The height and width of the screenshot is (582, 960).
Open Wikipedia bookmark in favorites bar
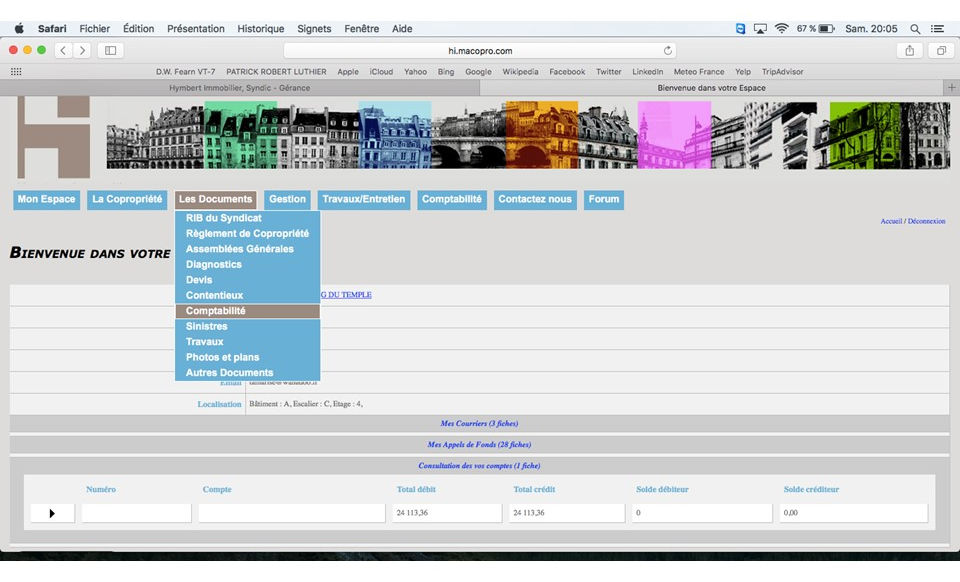pos(520,72)
